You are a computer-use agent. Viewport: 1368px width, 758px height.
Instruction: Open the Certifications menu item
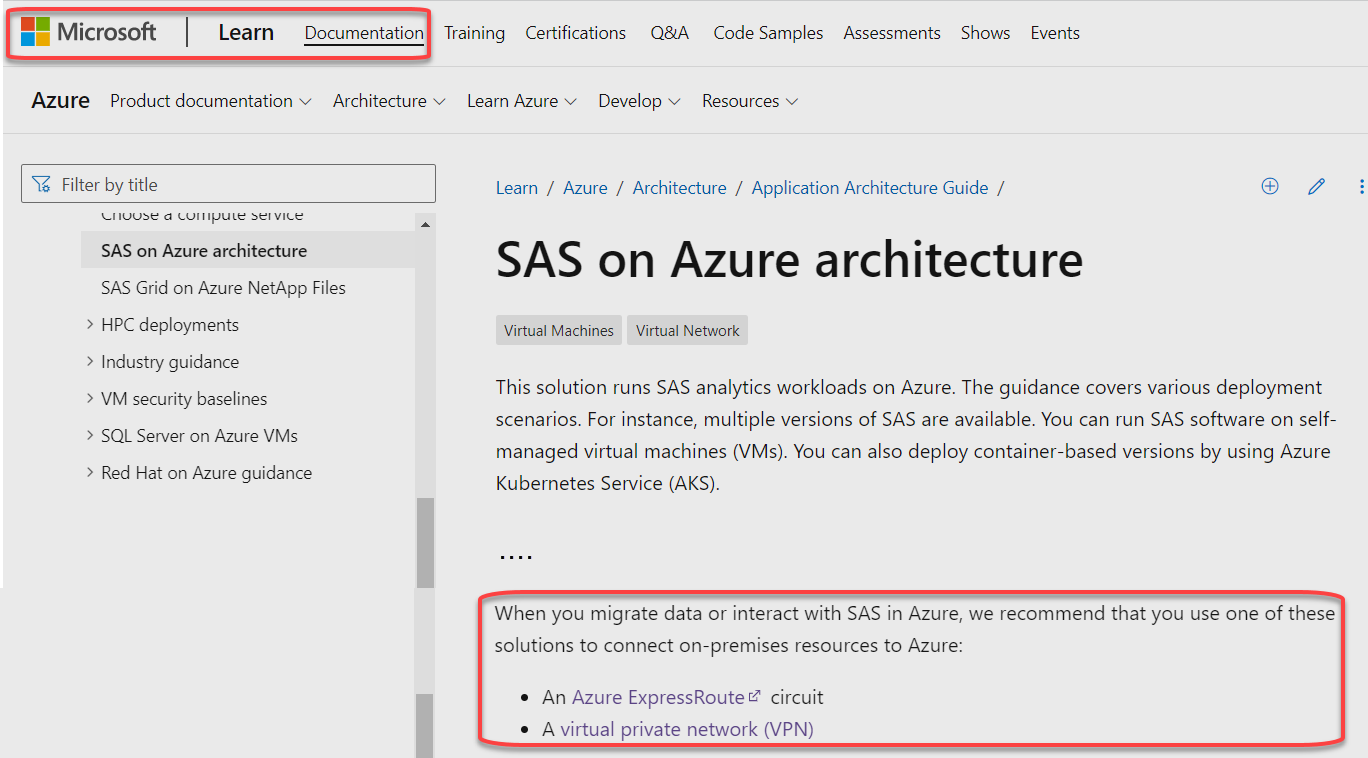tap(575, 33)
